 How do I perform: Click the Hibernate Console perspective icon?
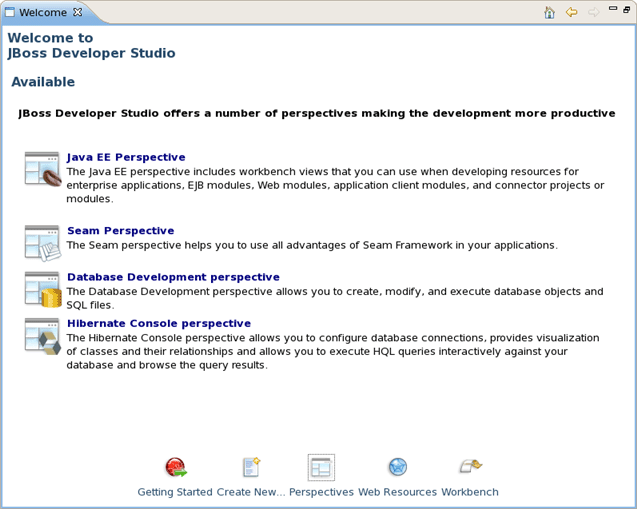pyautogui.click(x=43, y=335)
